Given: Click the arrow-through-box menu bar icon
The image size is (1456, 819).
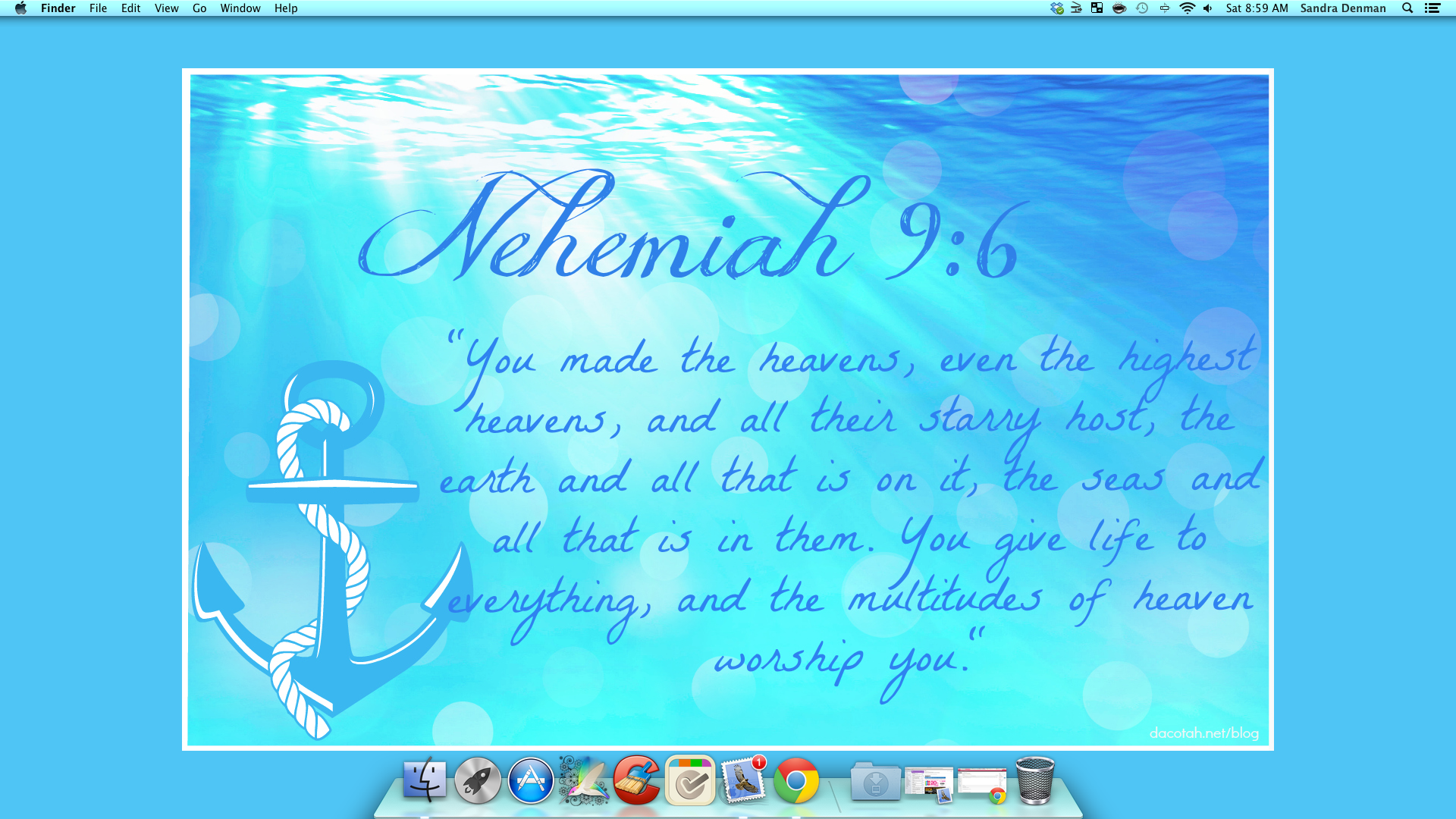Looking at the screenshot, I should (x=1165, y=8).
